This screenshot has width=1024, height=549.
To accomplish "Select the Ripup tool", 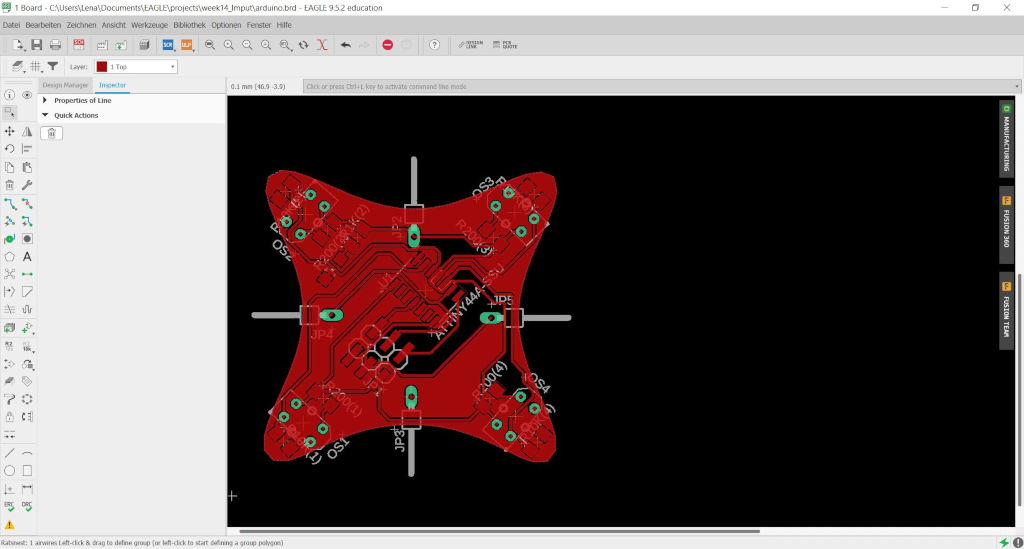I will tap(27, 204).
